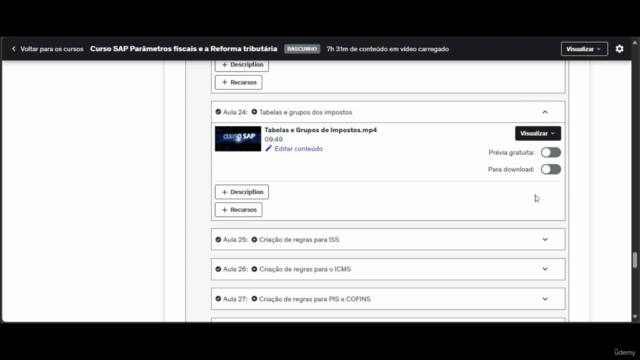Click the video type icon in Aula 26
640x360 pixels.
tap(254, 269)
